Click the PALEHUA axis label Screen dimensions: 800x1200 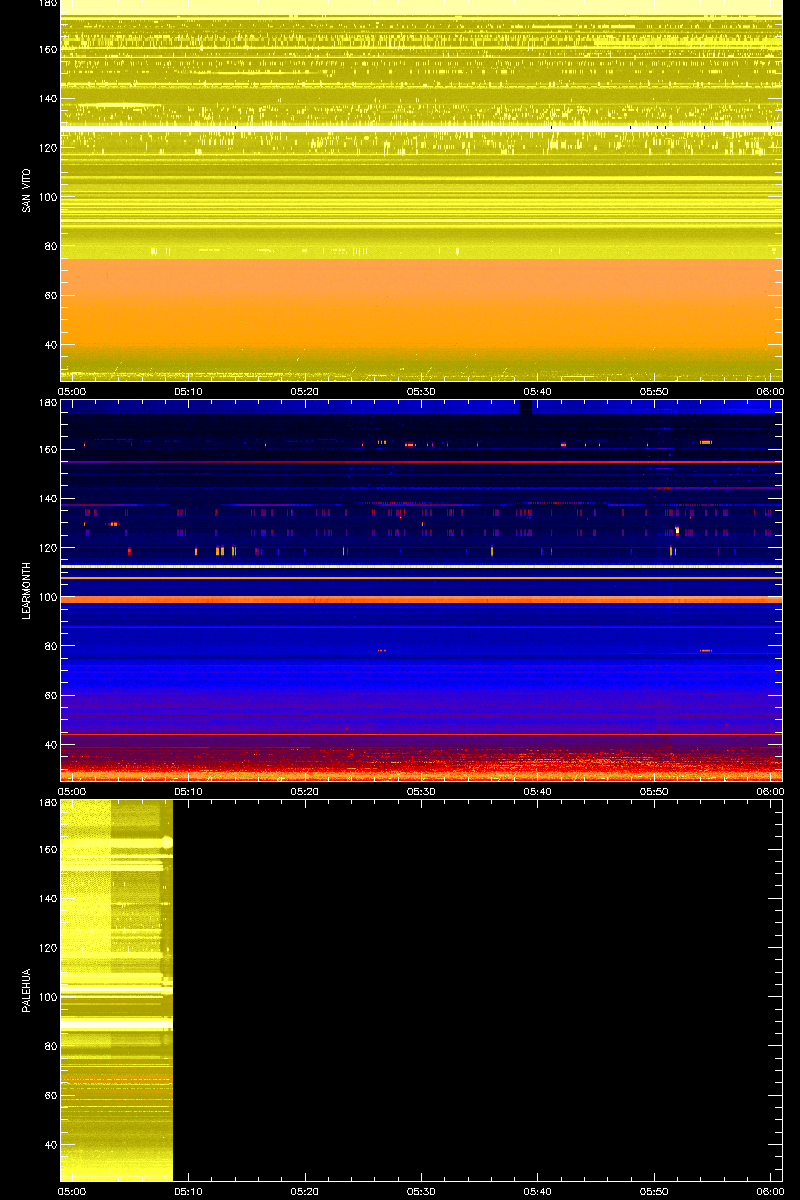(x=27, y=991)
